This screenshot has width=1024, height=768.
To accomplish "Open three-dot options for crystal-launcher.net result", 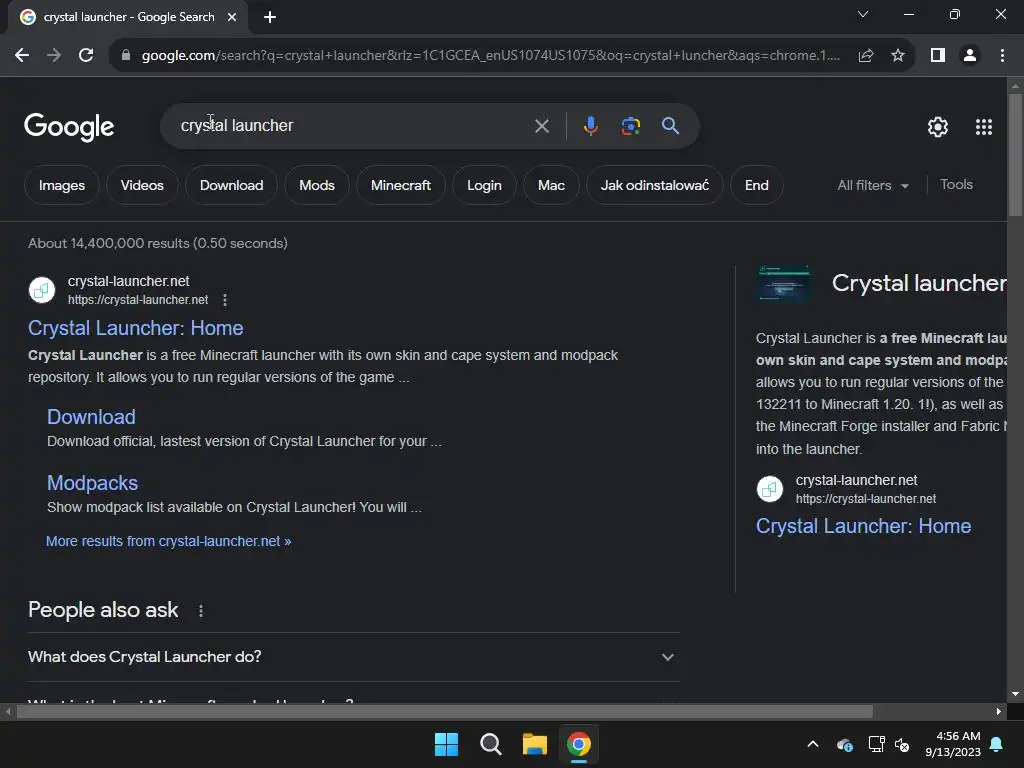I will point(225,300).
